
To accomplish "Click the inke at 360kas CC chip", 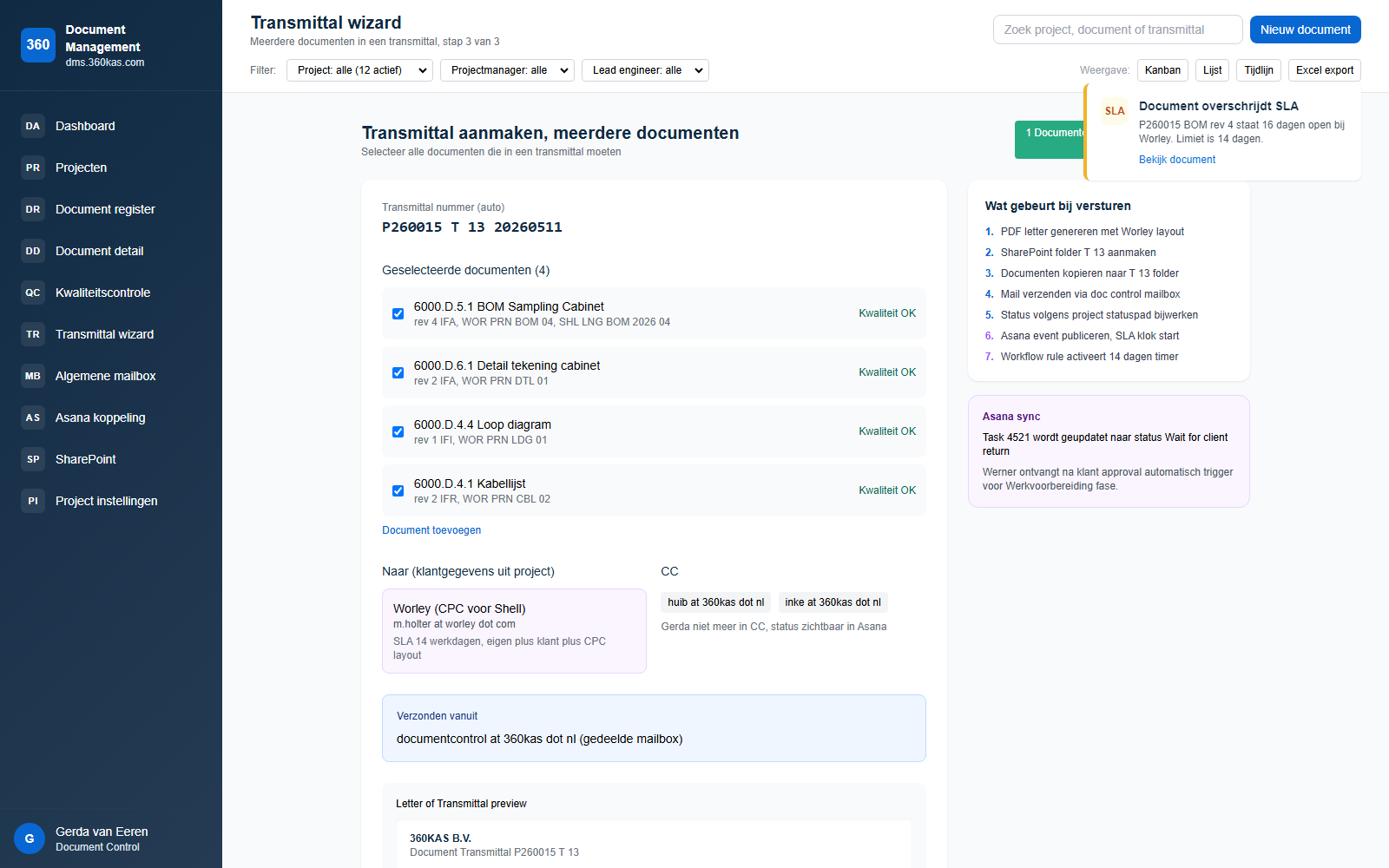I will click(x=833, y=602).
